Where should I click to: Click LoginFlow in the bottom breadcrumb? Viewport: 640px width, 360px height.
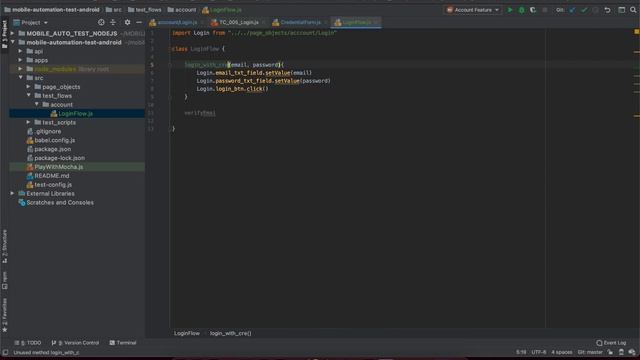[187, 333]
